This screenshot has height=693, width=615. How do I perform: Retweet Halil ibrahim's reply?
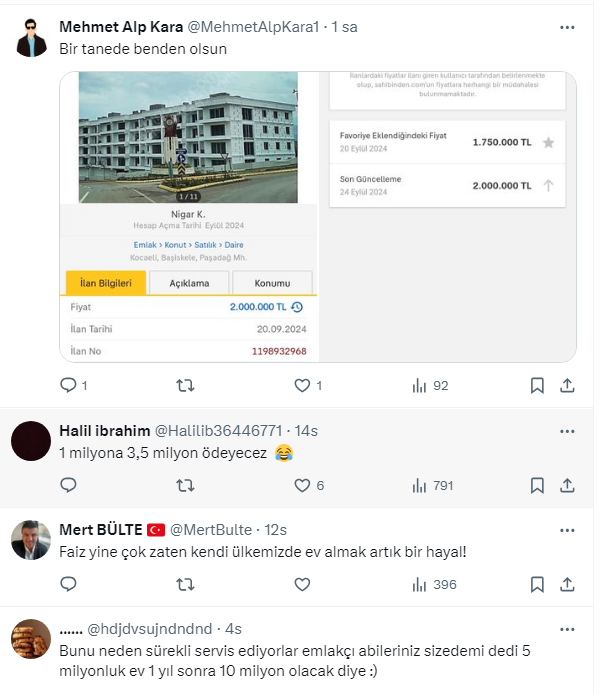pyautogui.click(x=185, y=485)
